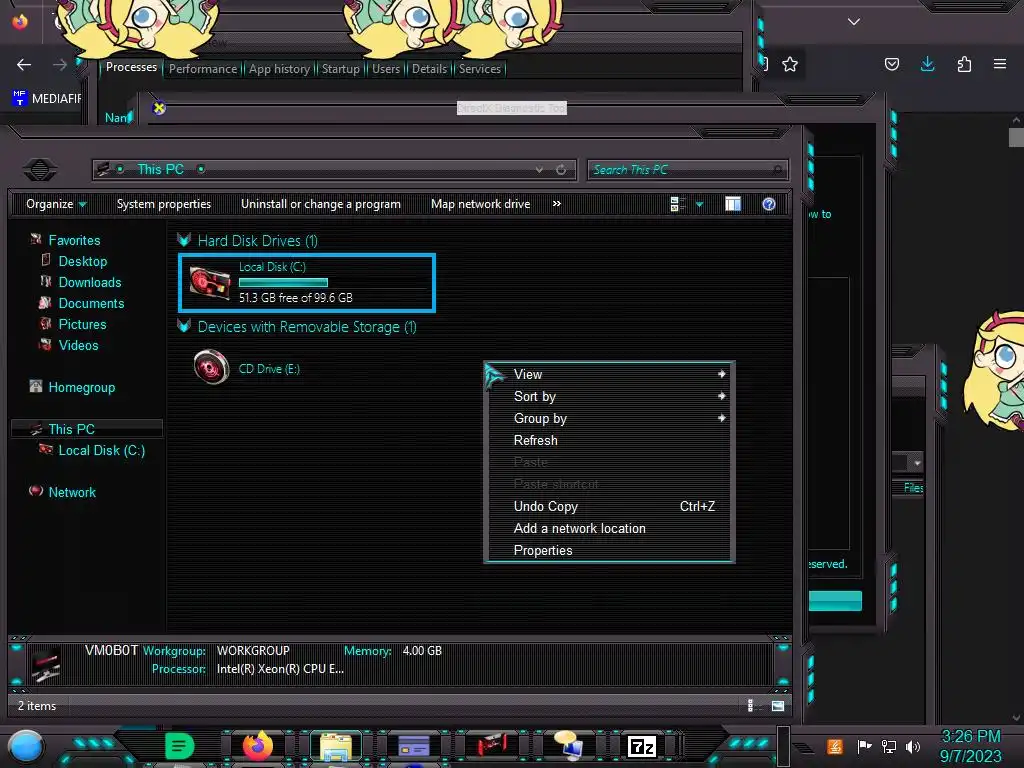This screenshot has width=1024, height=768.
Task: Open Sort by submenu
Action: (x=609, y=396)
